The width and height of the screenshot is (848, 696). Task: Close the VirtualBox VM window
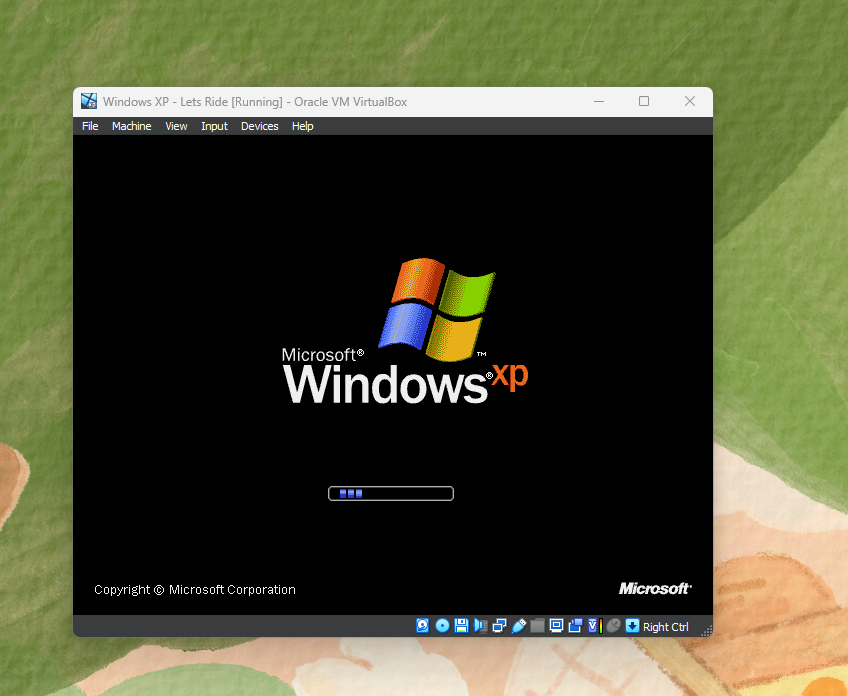(x=690, y=102)
